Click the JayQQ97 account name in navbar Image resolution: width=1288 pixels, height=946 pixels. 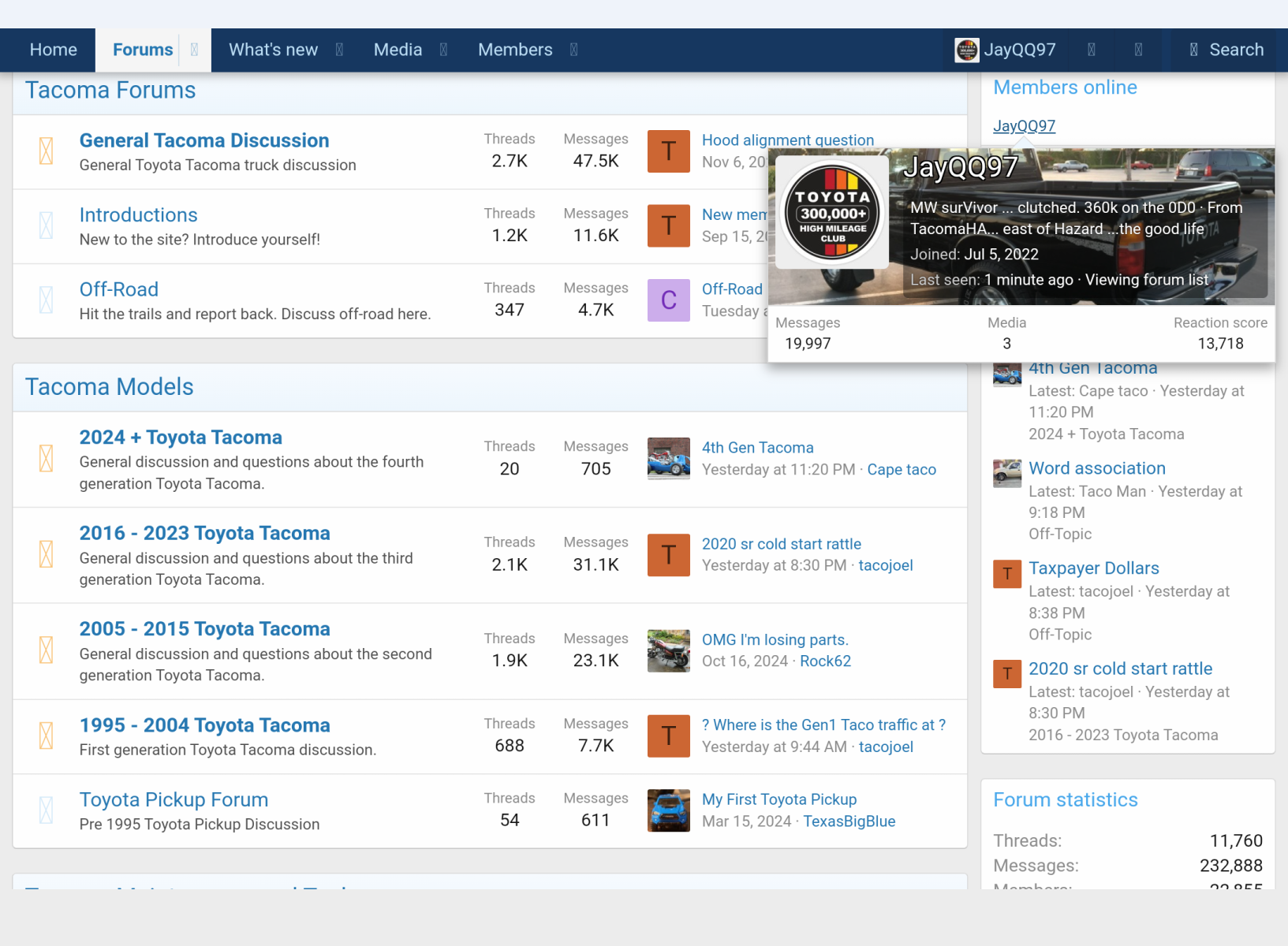(1019, 50)
